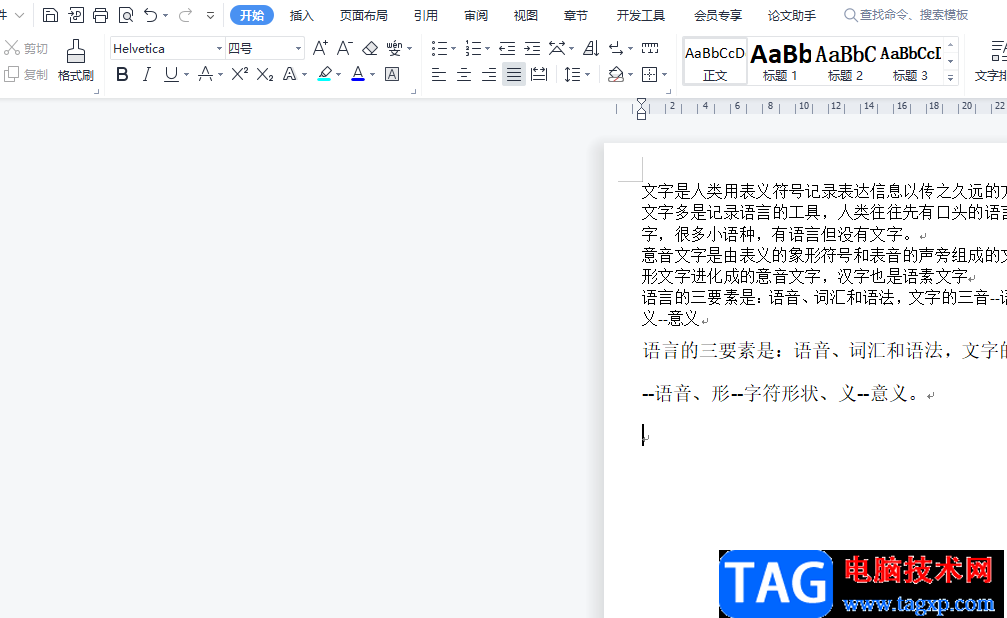This screenshot has width=1007, height=618.
Task: Open the quick access toolbar customize arrow
Action: [x=210, y=15]
